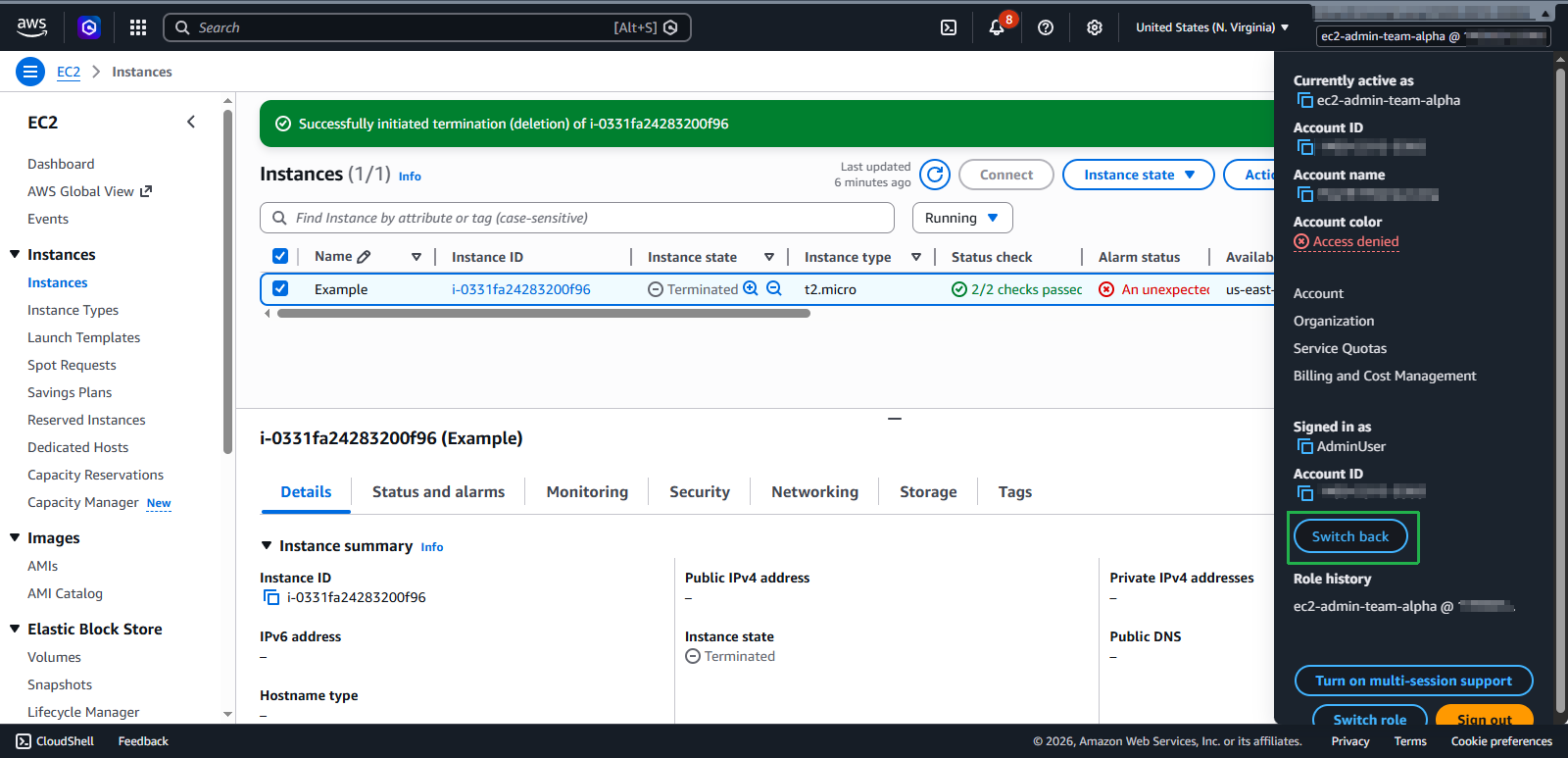Viewport: 1568px width, 758px height.
Task: Collapse the Elastic Block Store section
Action: [15, 629]
